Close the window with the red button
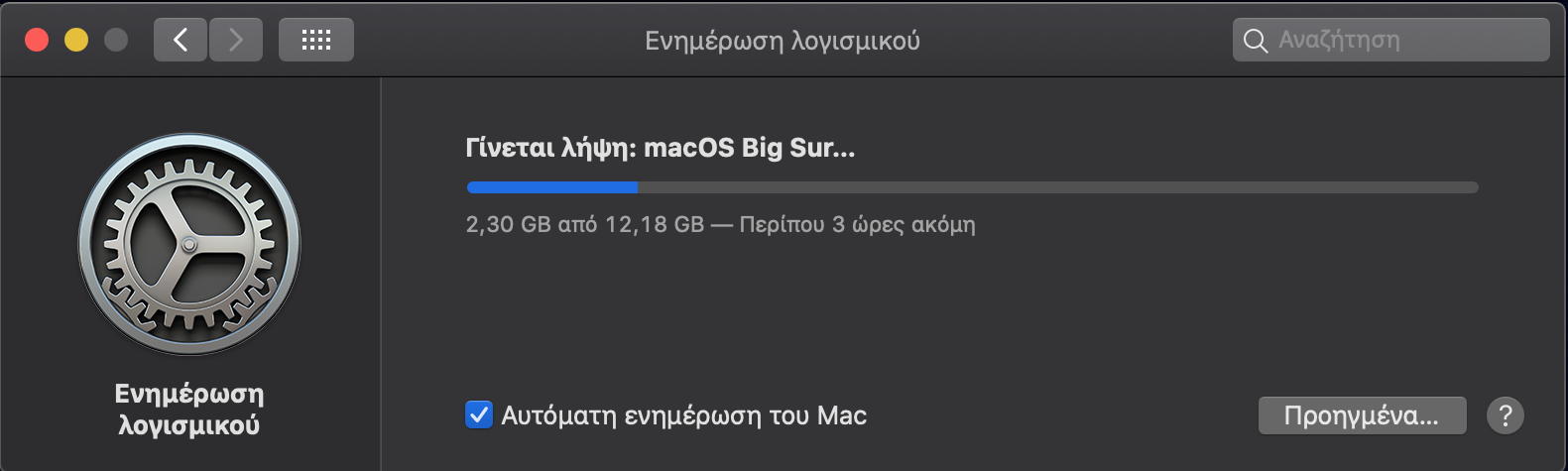This screenshot has height=471, width=1568. pyautogui.click(x=37, y=40)
